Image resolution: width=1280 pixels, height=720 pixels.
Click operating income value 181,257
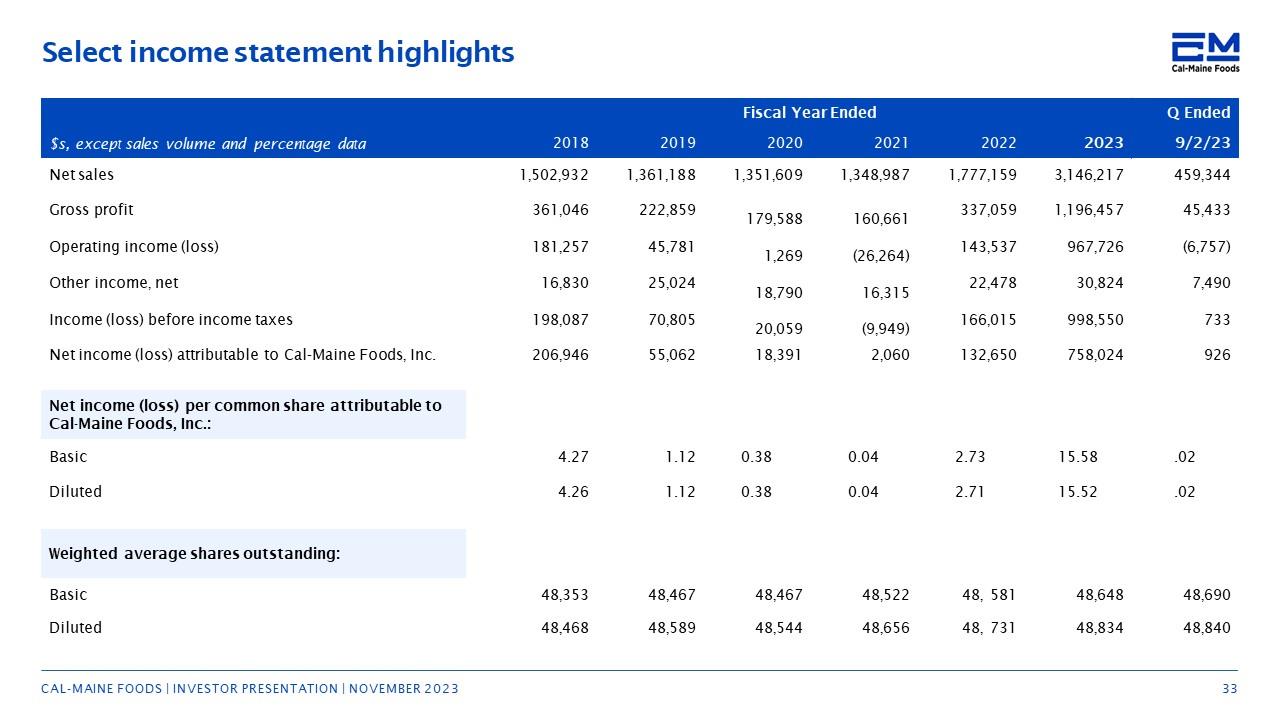562,246
